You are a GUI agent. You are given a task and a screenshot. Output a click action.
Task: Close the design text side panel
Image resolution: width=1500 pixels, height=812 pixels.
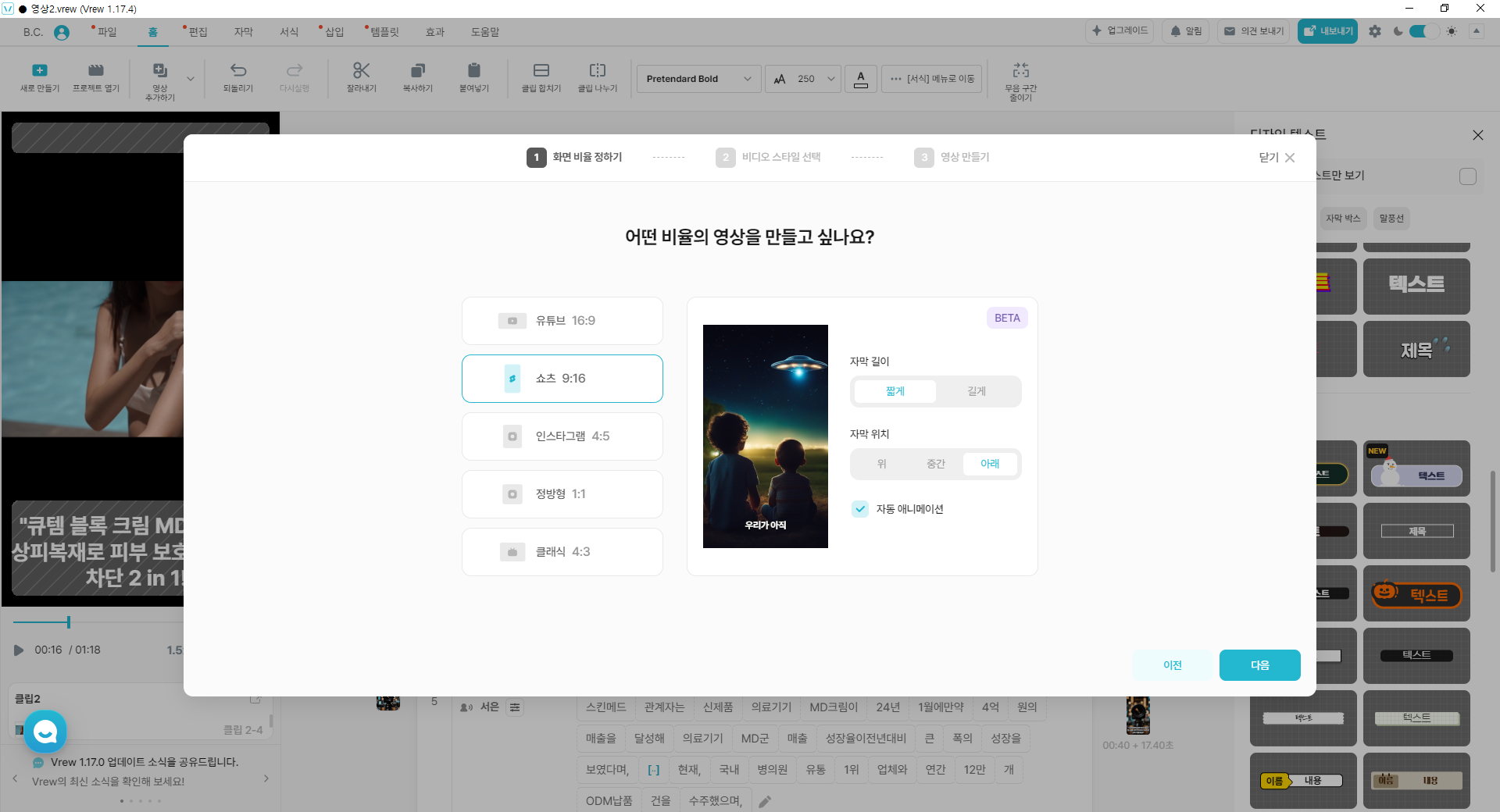1478,135
